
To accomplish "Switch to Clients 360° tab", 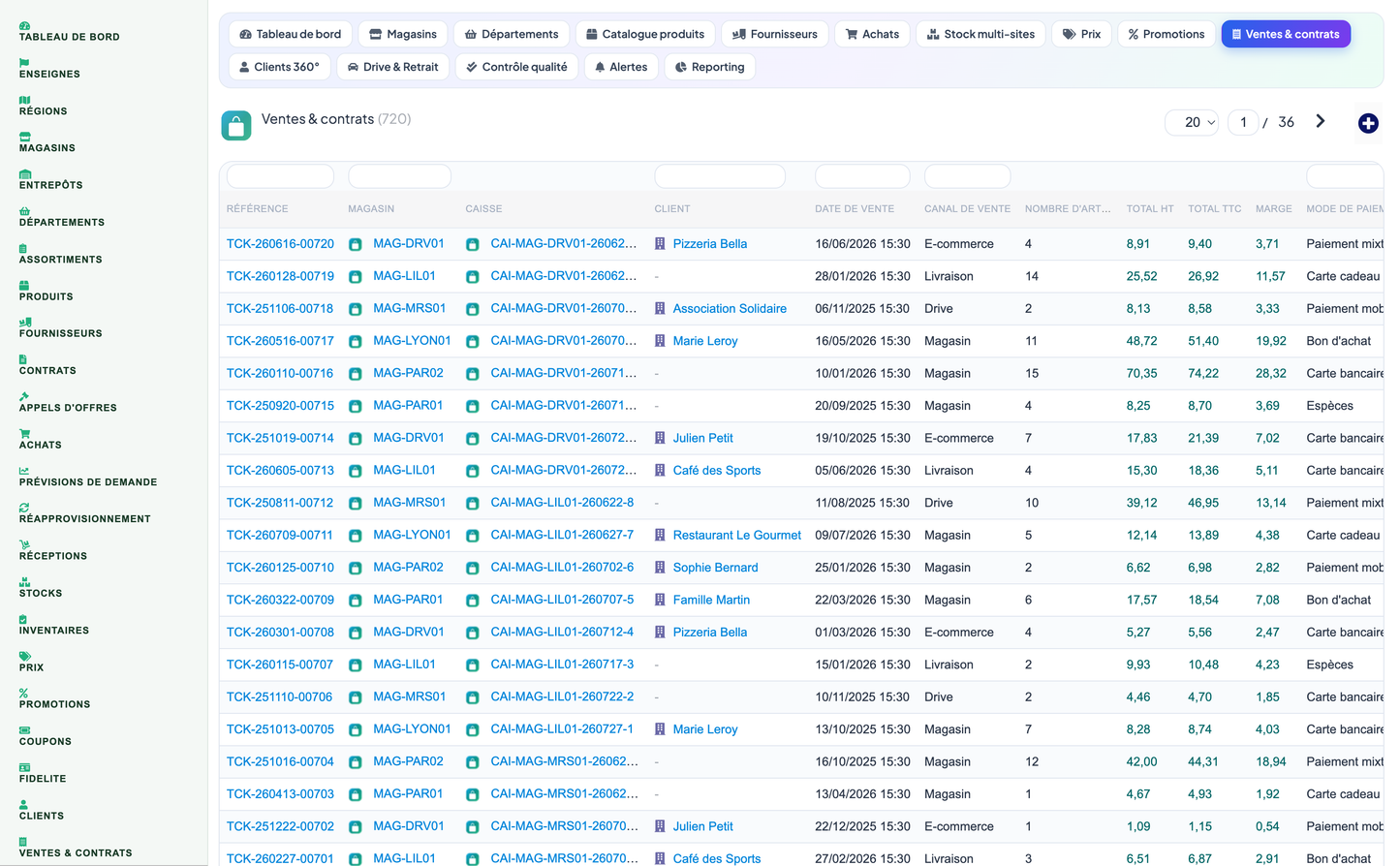I will point(279,67).
